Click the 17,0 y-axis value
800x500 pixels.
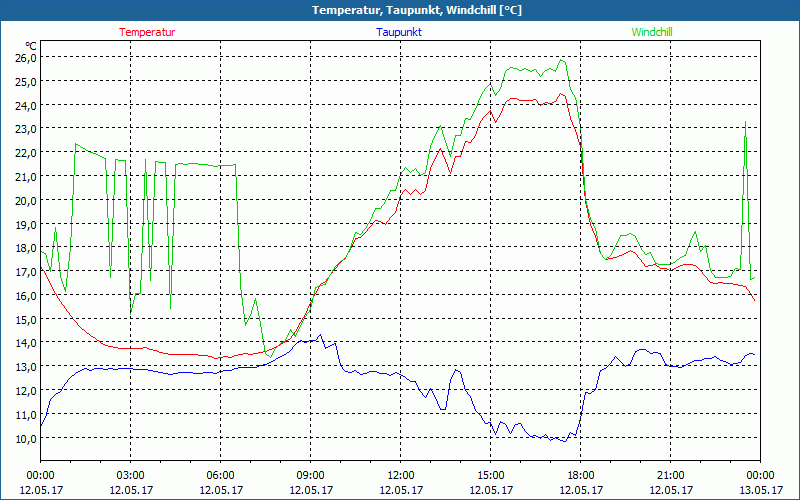(26, 272)
